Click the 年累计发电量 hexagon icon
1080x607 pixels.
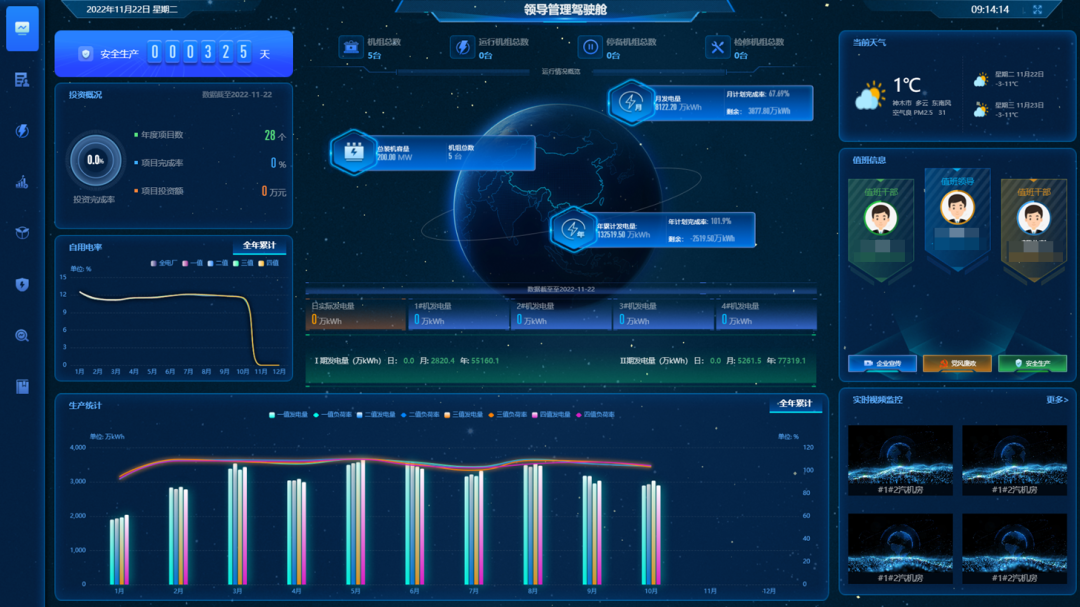(573, 229)
